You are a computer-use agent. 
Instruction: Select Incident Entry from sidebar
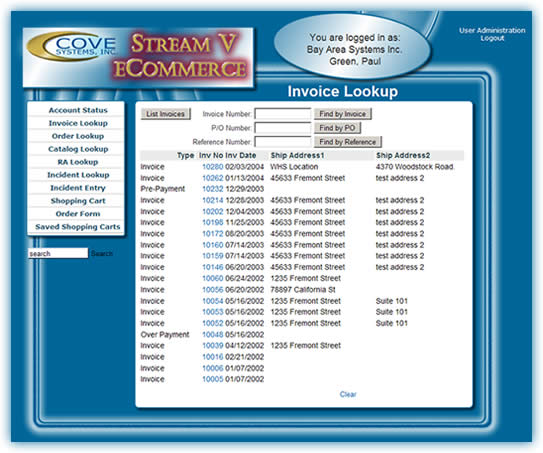click(78, 188)
